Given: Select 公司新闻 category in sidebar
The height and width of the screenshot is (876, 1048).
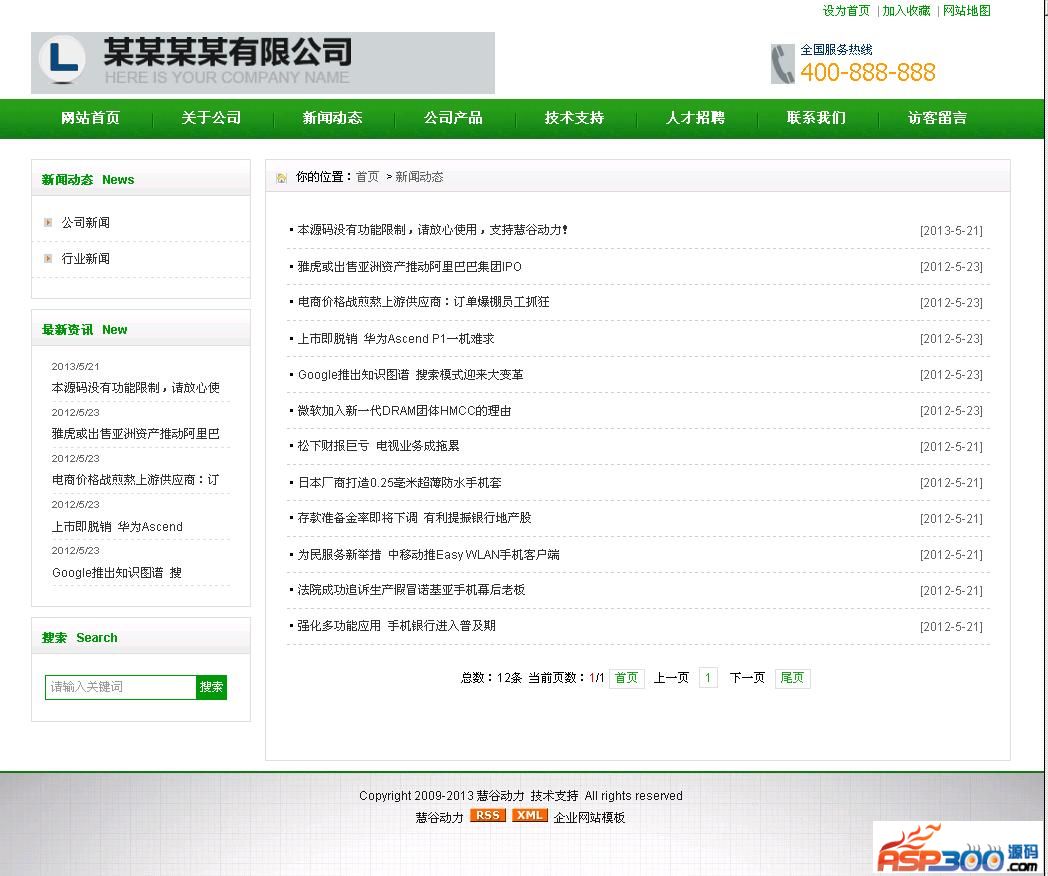Looking at the screenshot, I should 86,223.
